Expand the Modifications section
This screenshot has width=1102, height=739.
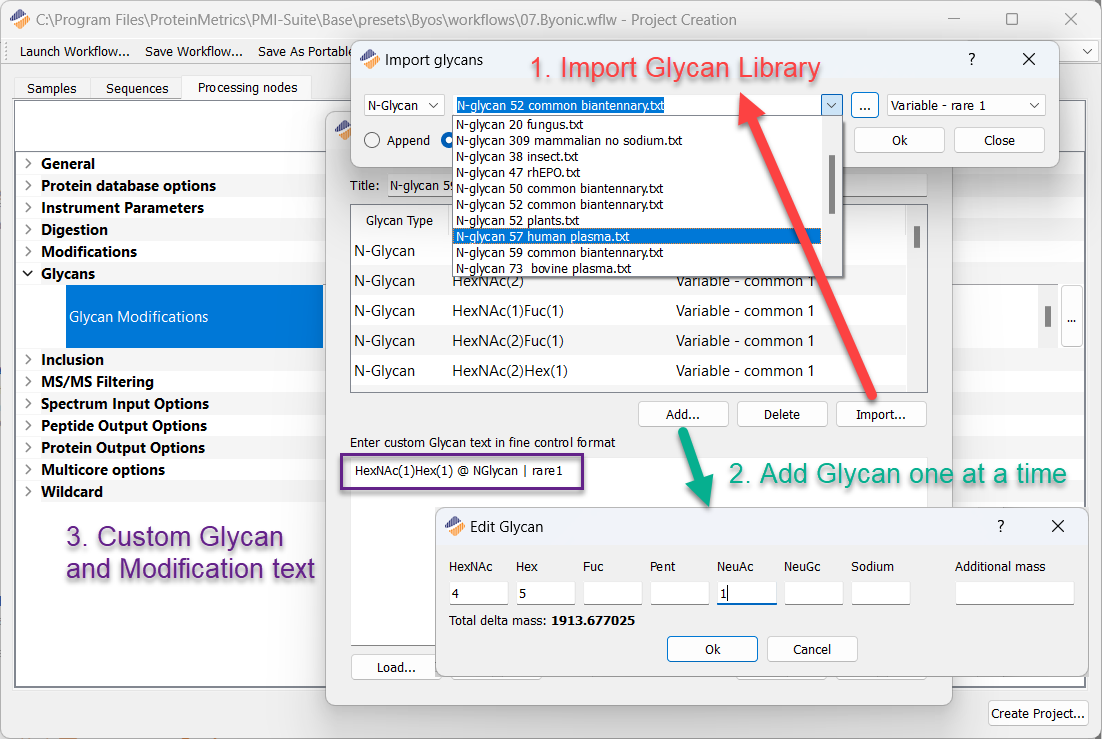point(28,251)
